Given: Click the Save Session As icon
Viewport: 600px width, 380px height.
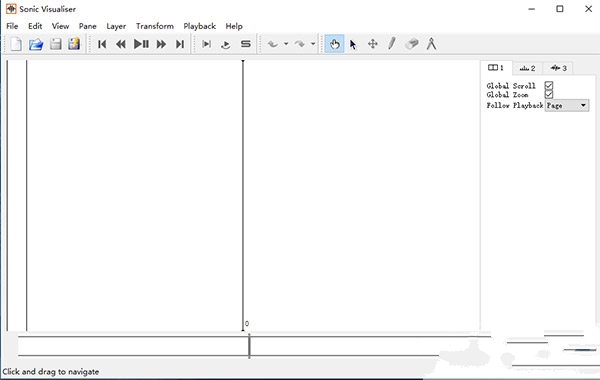Looking at the screenshot, I should (74, 44).
